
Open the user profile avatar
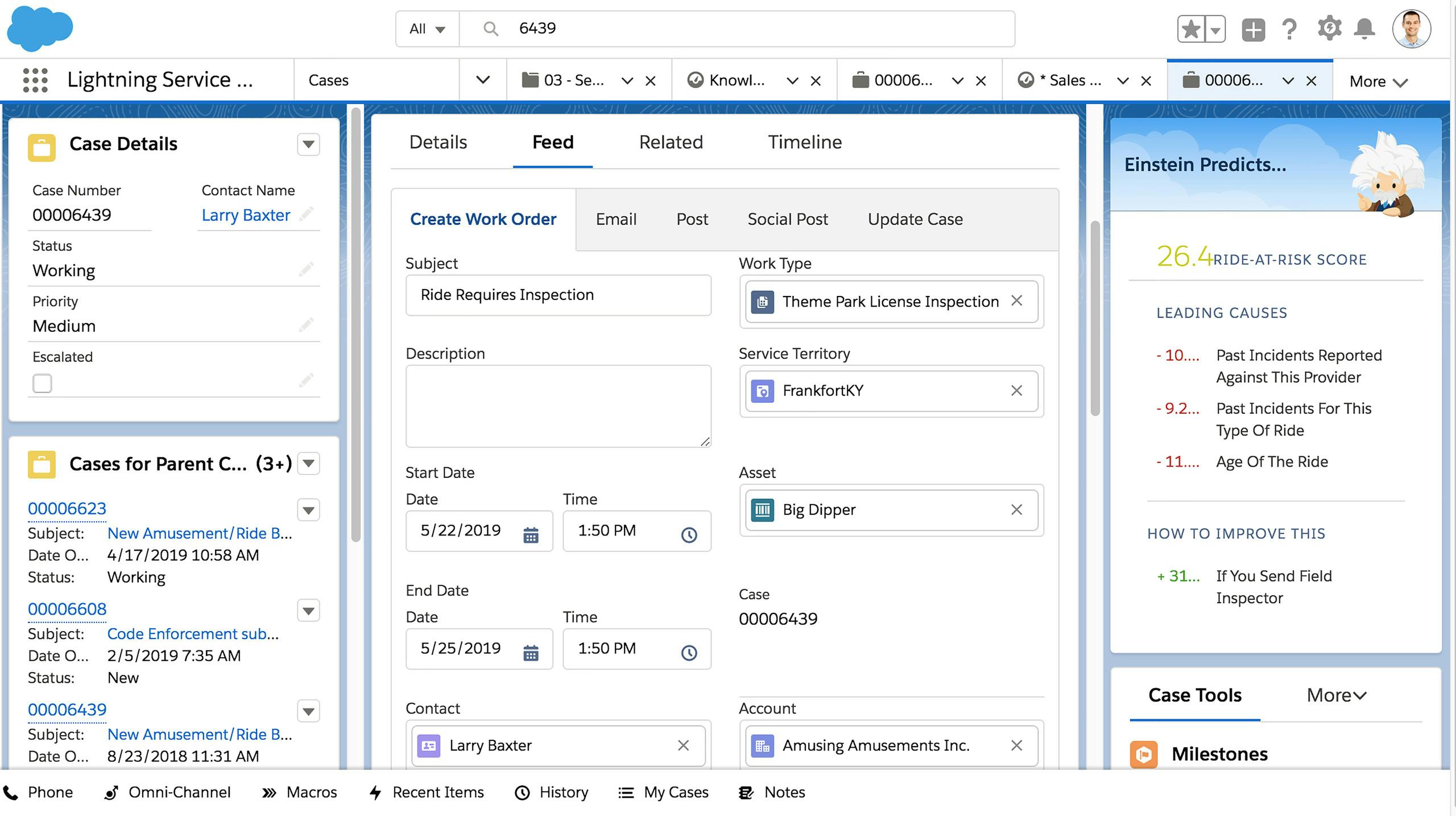click(x=1411, y=29)
